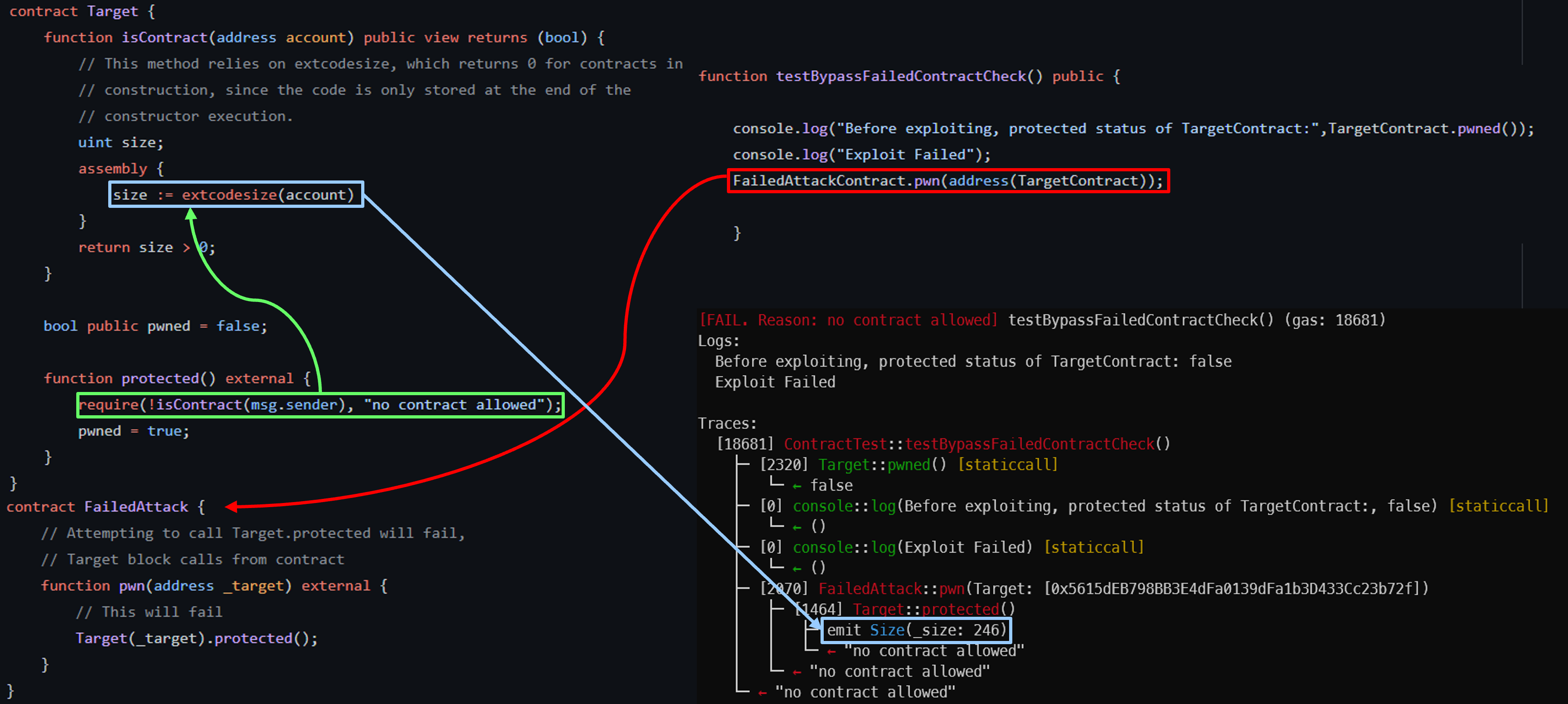
Task: Click testBypassFailedContractCheck function name
Action: tap(901, 77)
